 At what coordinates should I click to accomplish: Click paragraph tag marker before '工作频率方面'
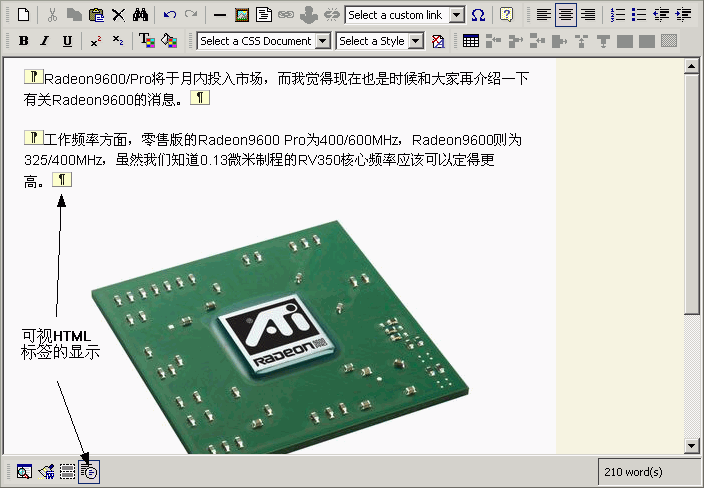(34, 137)
